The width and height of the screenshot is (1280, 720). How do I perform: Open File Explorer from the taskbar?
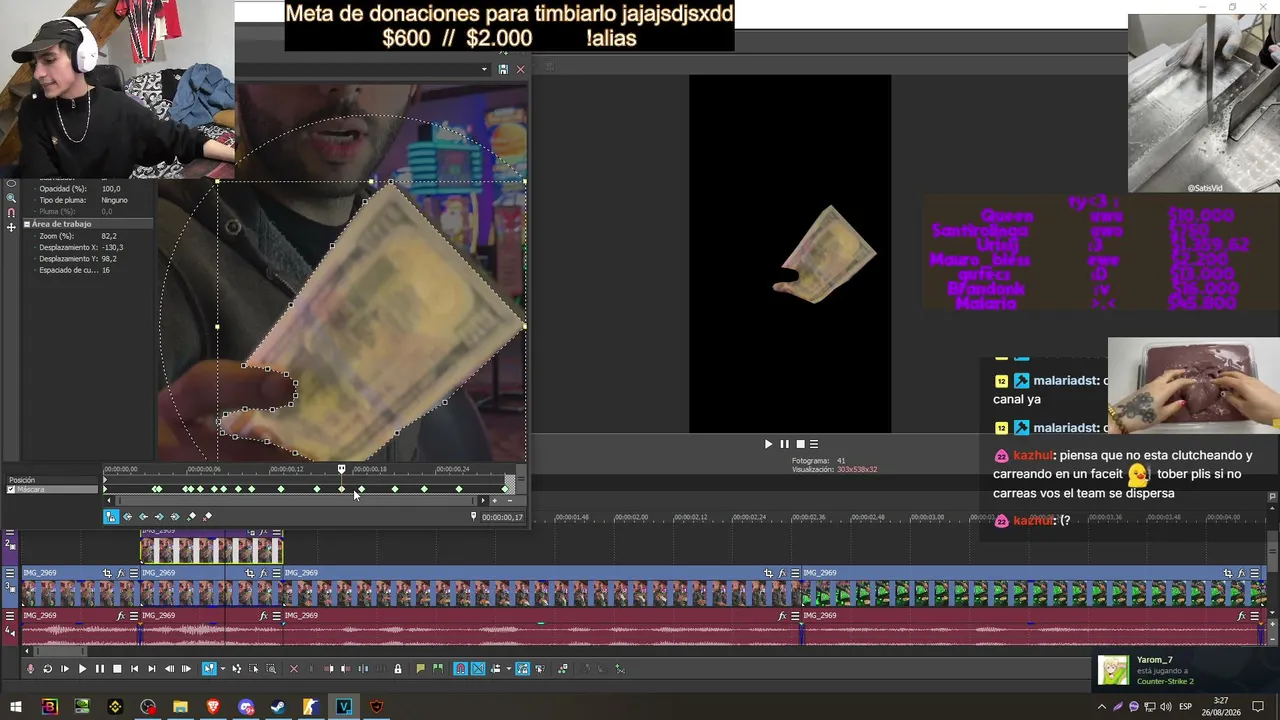180,707
